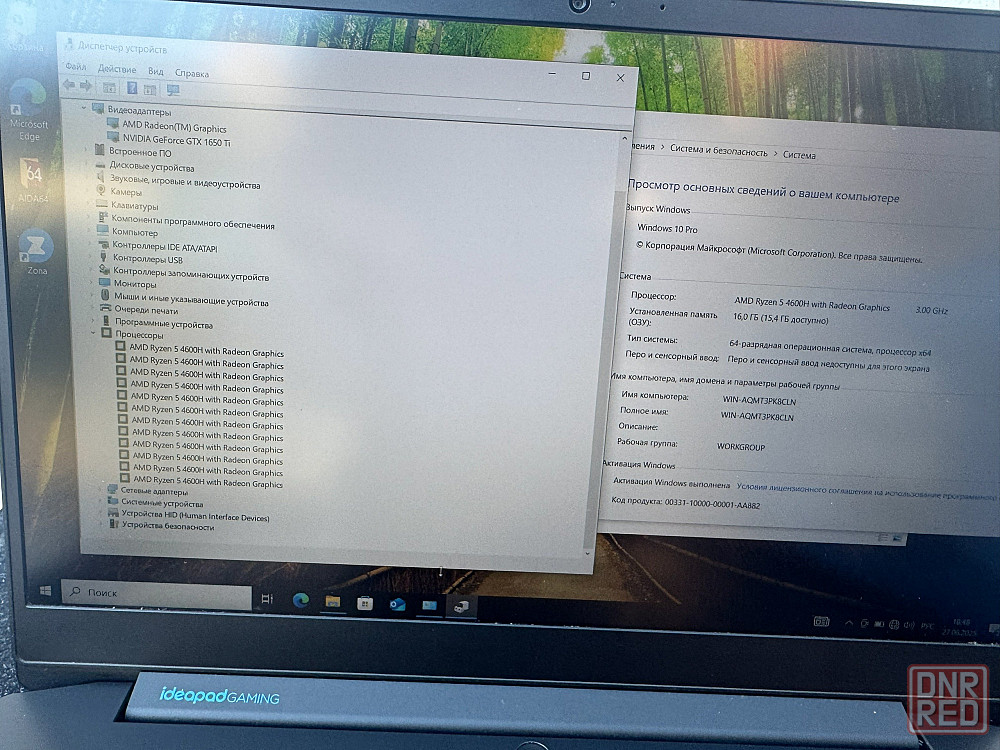
Task: Expand the Мыши и иные указывающие устройства category
Action: 92,295
